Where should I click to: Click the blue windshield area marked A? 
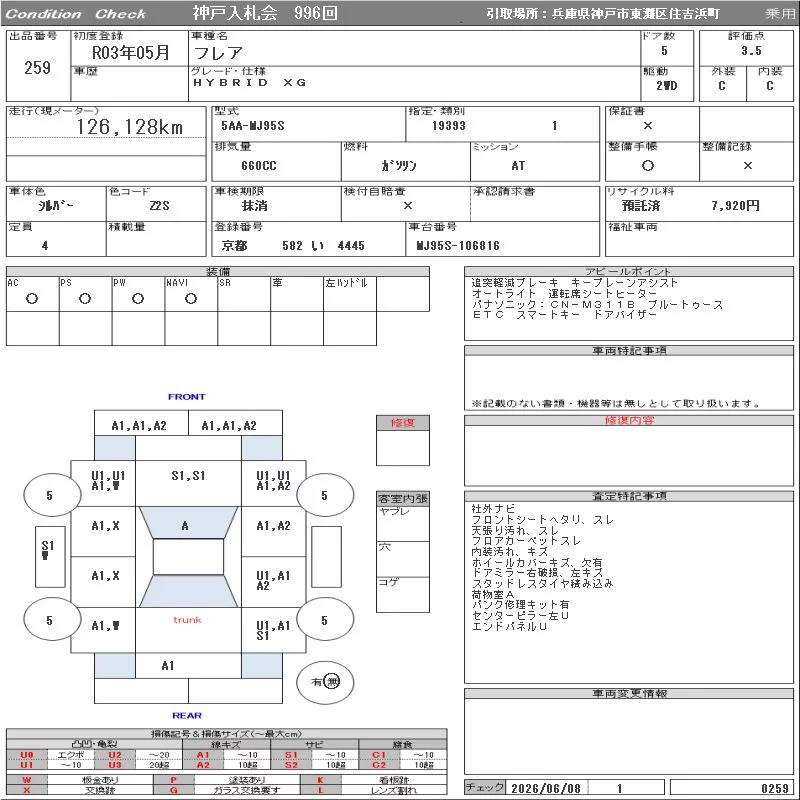188,522
